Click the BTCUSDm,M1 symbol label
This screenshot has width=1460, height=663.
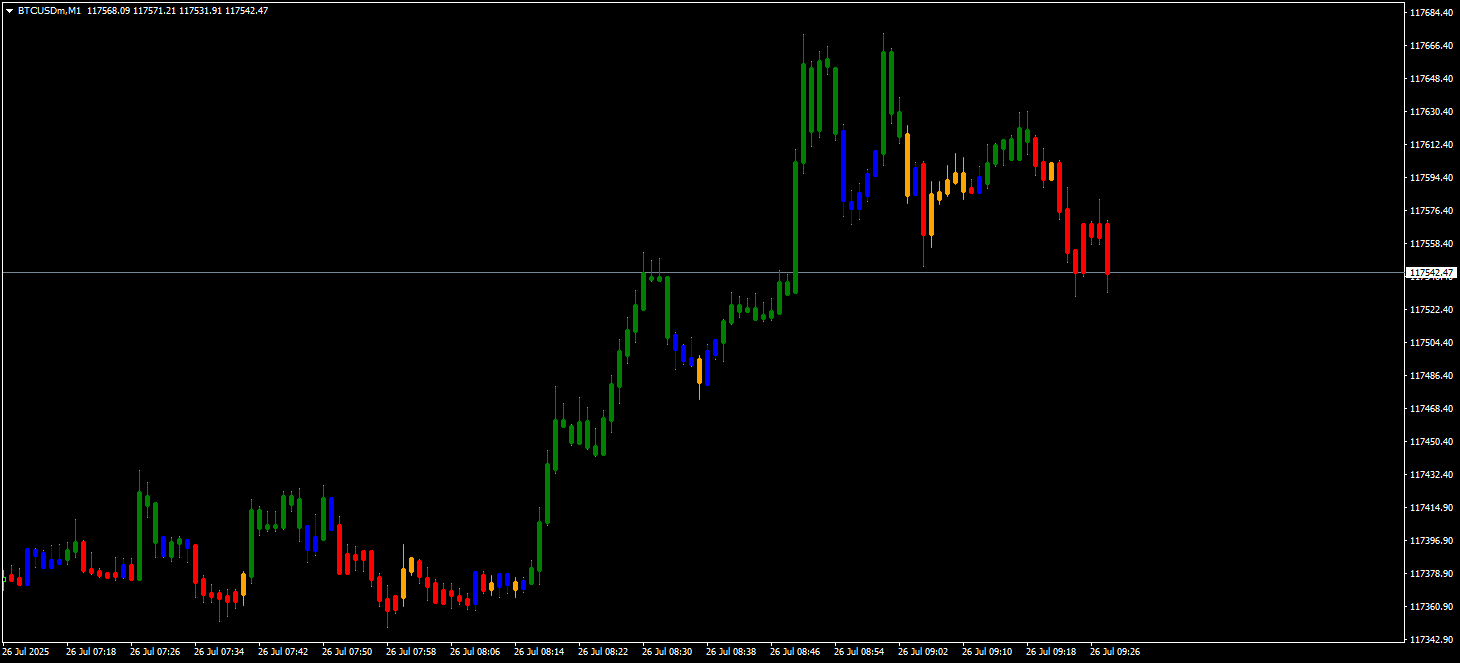tap(50, 10)
